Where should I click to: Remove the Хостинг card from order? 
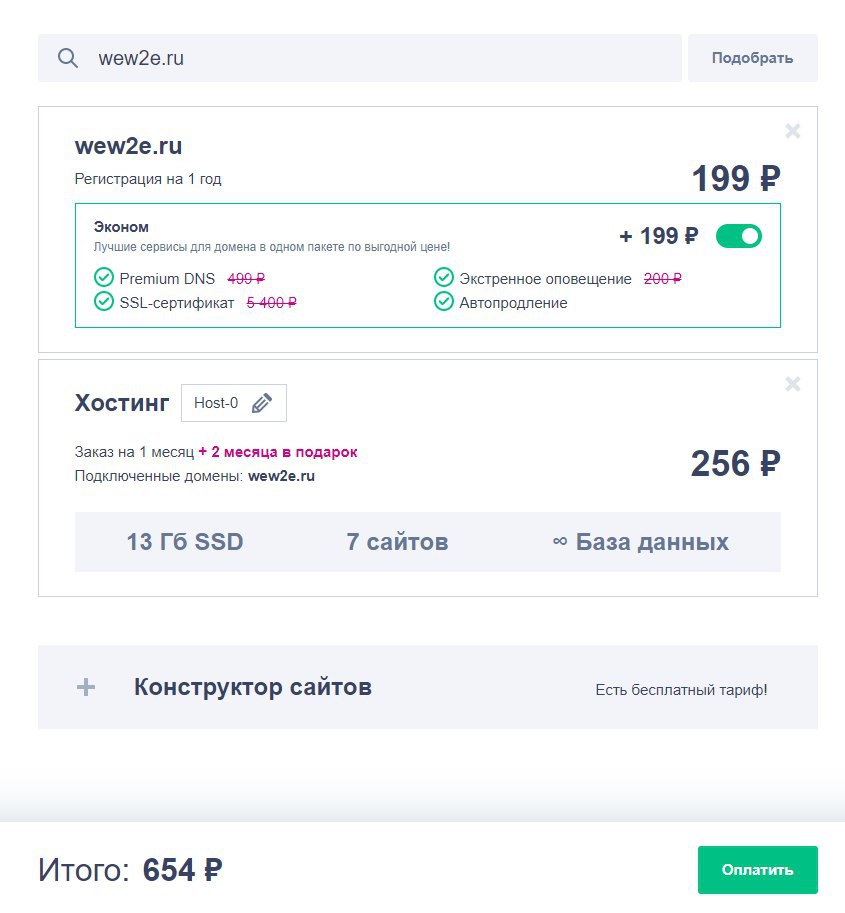pyautogui.click(x=793, y=384)
